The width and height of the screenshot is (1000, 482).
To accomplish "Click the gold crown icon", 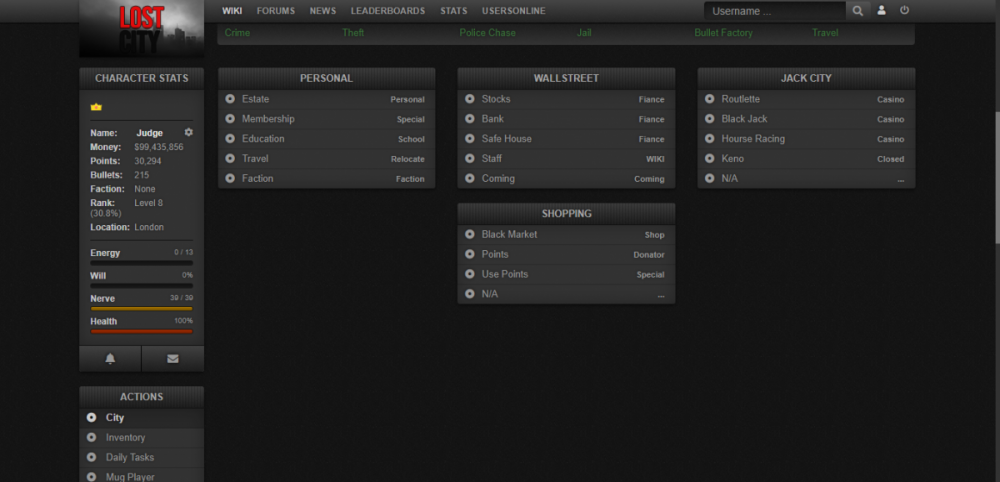I will (96, 106).
